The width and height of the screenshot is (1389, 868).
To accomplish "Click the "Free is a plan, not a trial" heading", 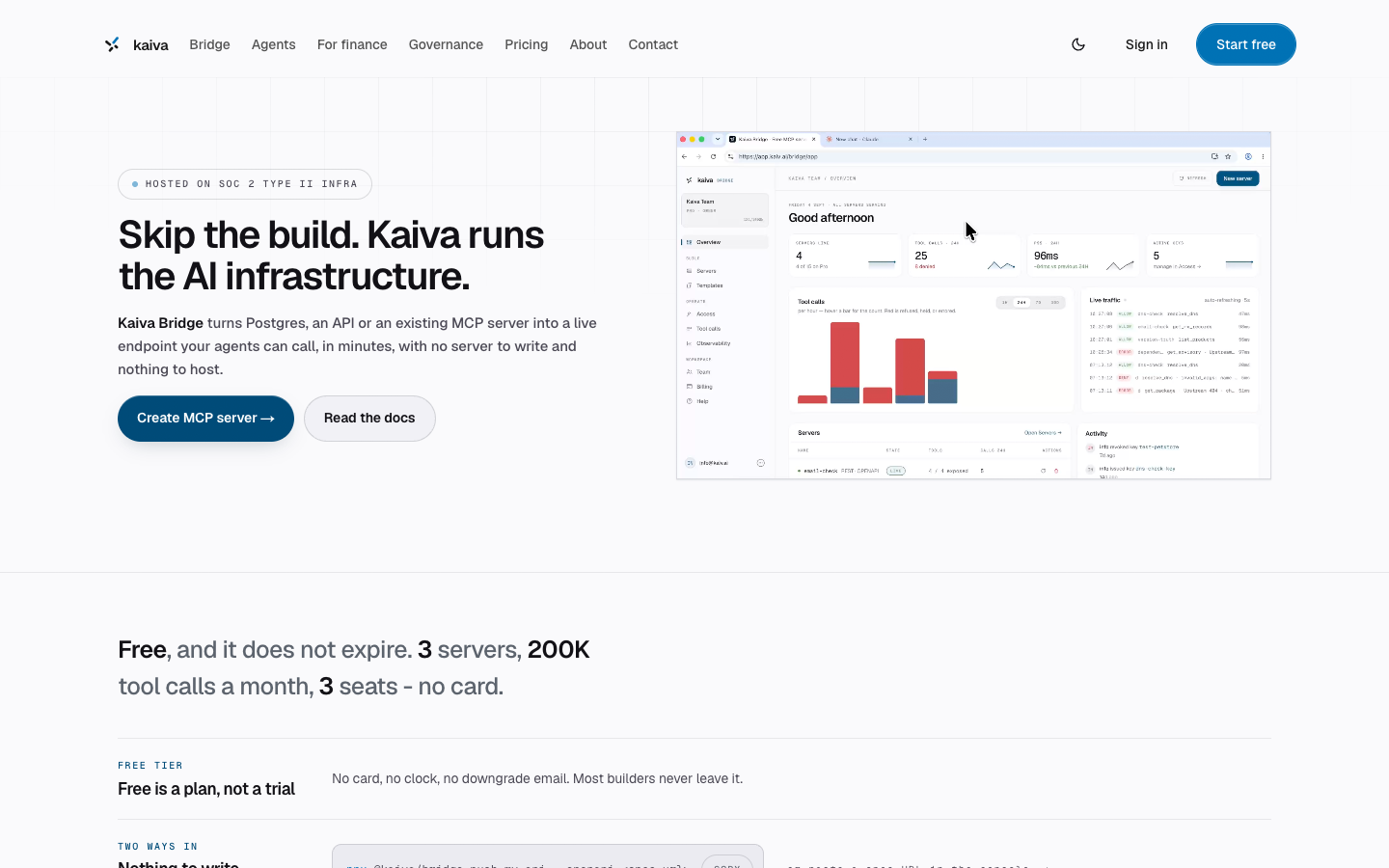I will pyautogui.click(x=206, y=789).
